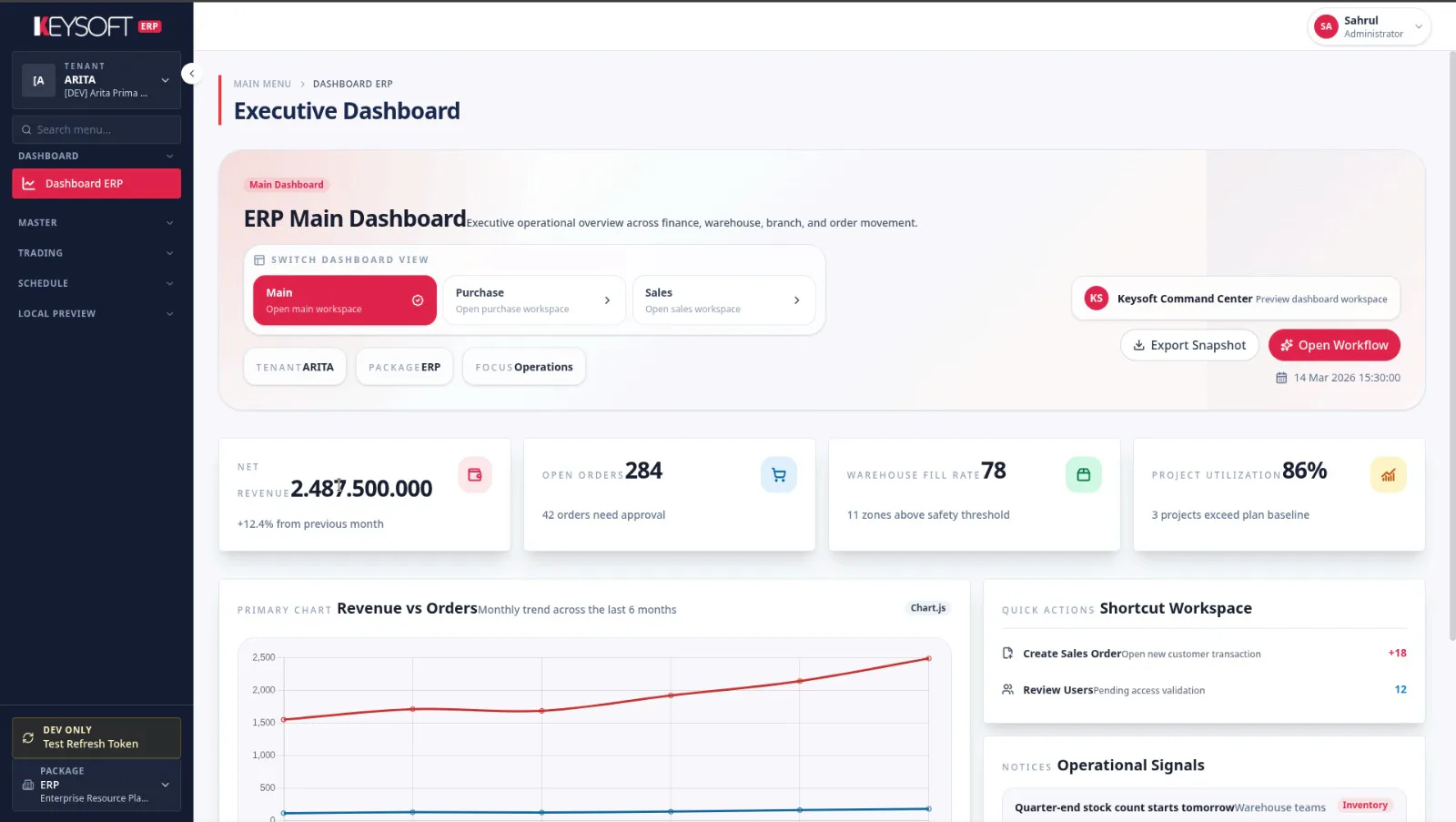Click the calendar icon beside the date

[x=1281, y=378]
